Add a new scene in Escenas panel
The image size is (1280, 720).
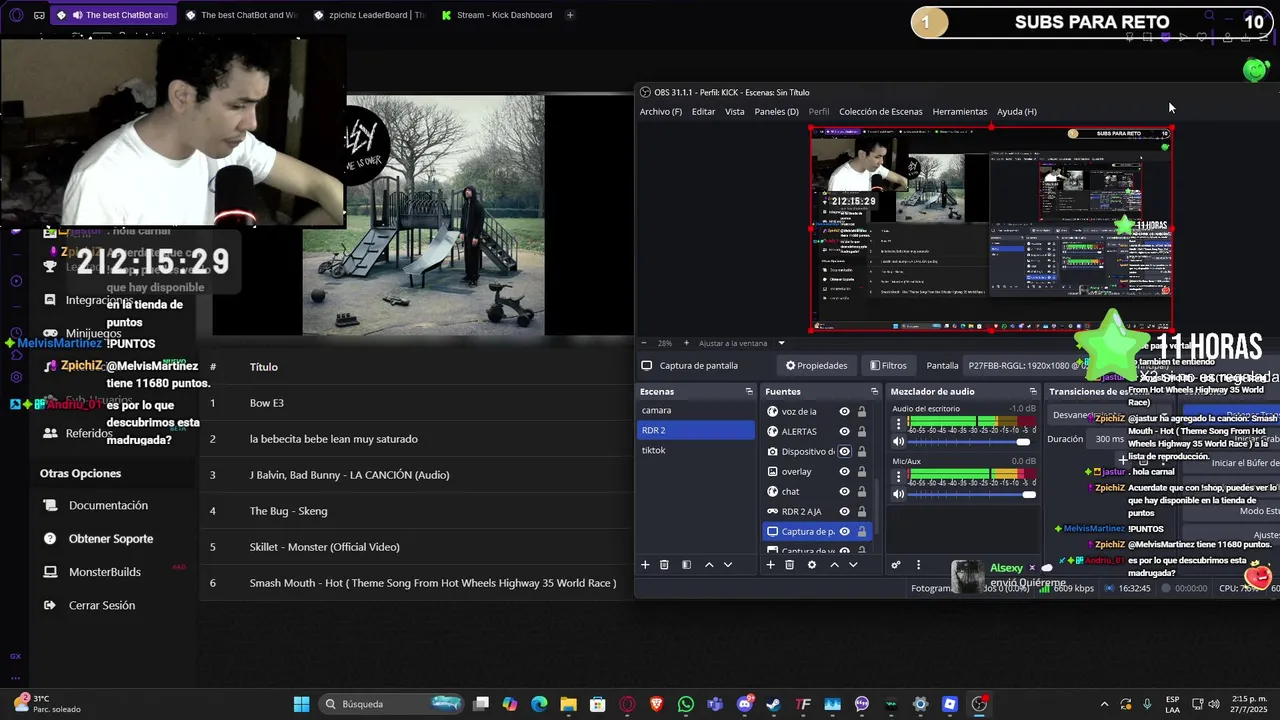pyautogui.click(x=645, y=565)
